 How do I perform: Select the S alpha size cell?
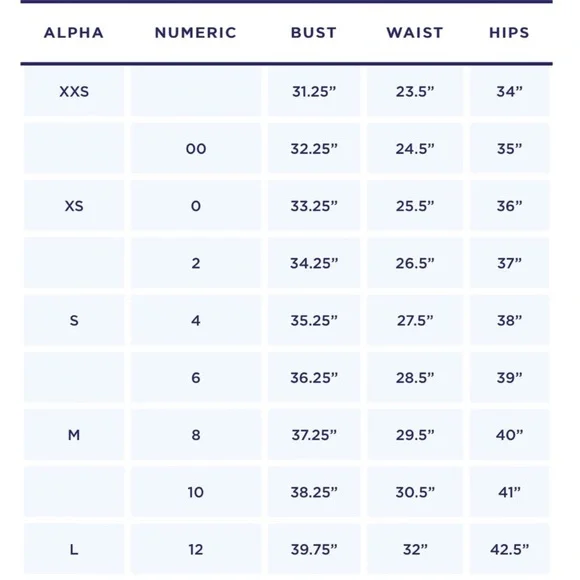[74, 320]
